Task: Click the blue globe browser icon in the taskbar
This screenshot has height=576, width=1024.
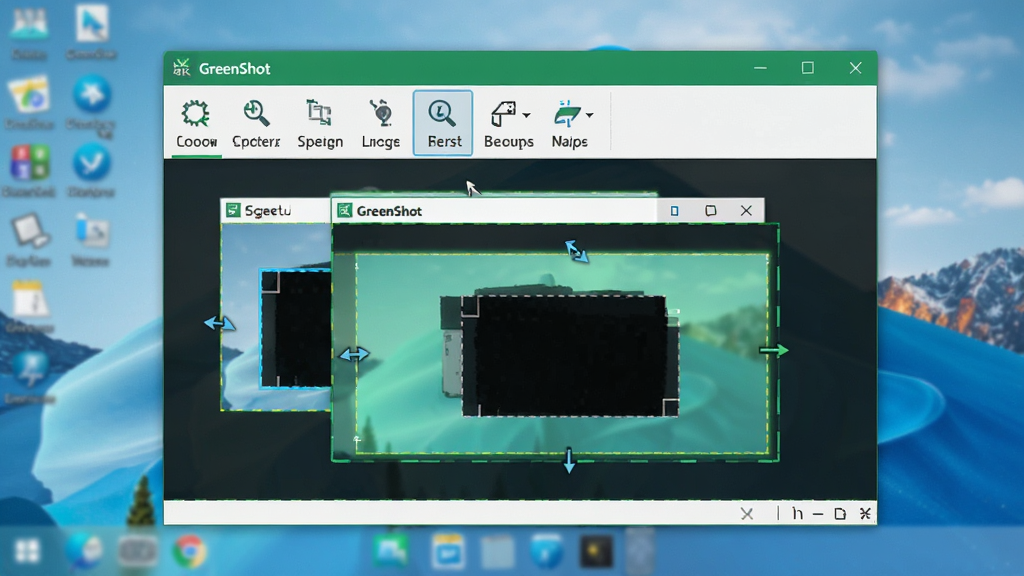Action: 84,551
